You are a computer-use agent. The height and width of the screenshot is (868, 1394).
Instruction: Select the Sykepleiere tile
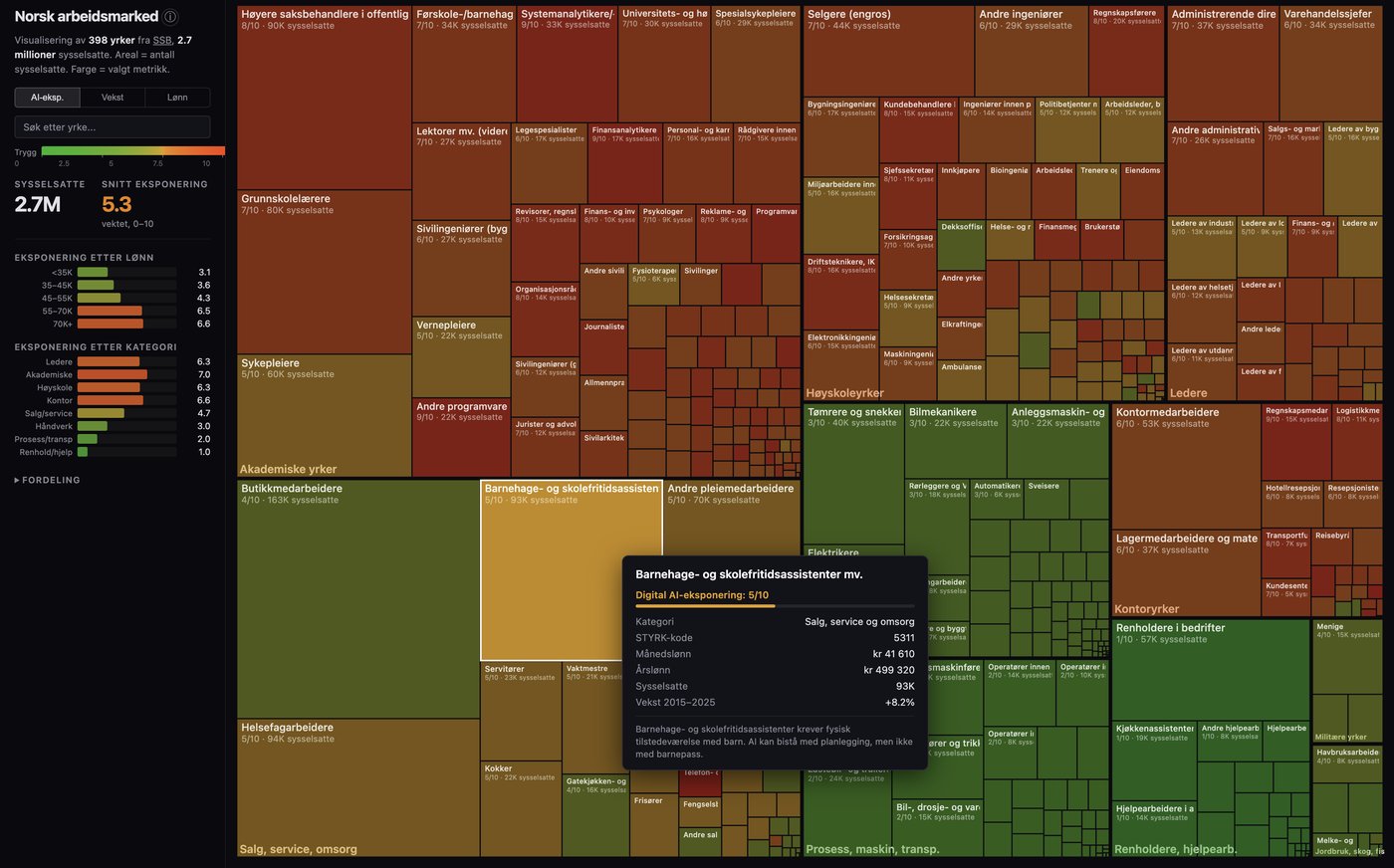[325, 415]
